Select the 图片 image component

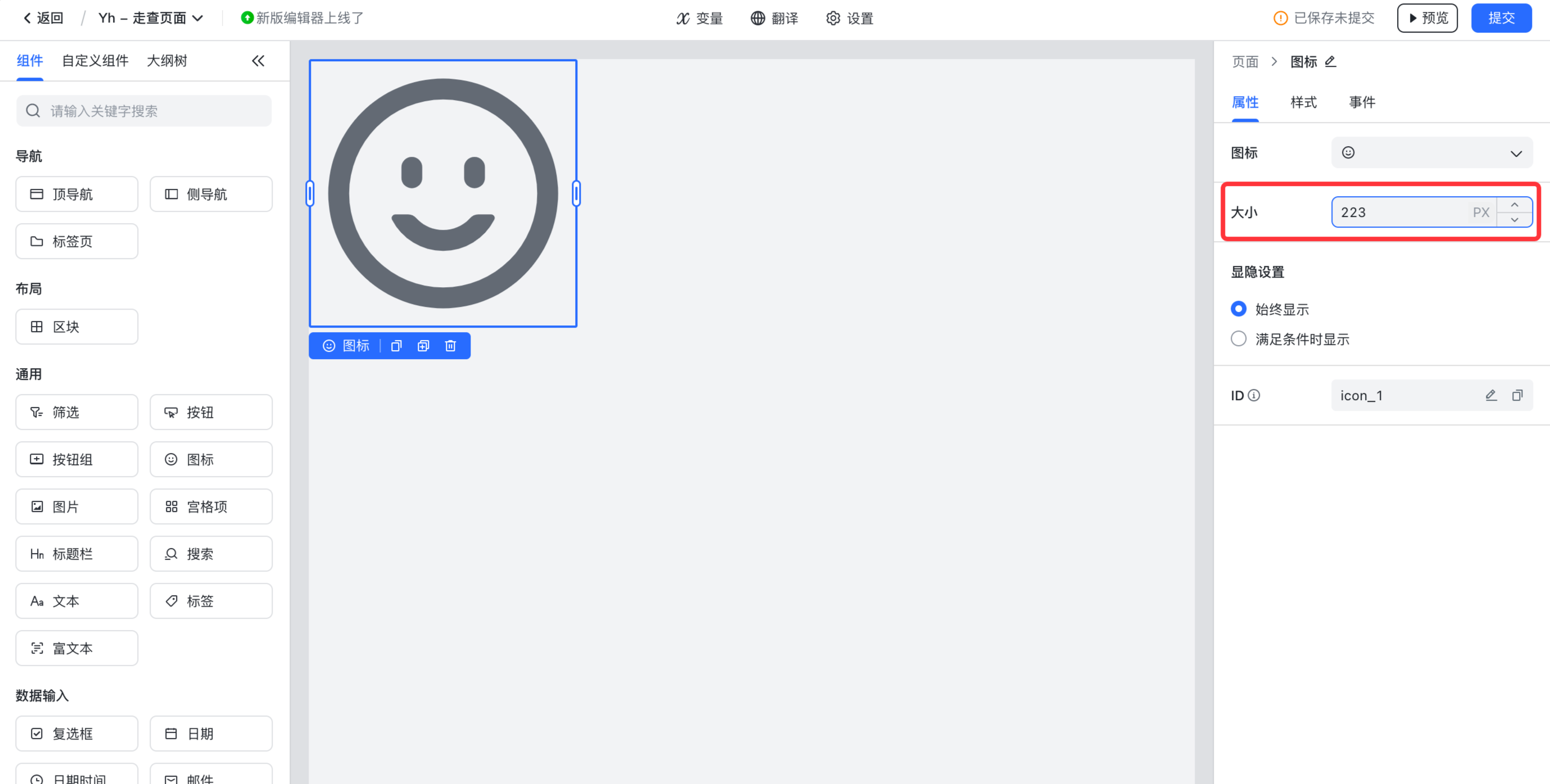pyautogui.click(x=76, y=506)
